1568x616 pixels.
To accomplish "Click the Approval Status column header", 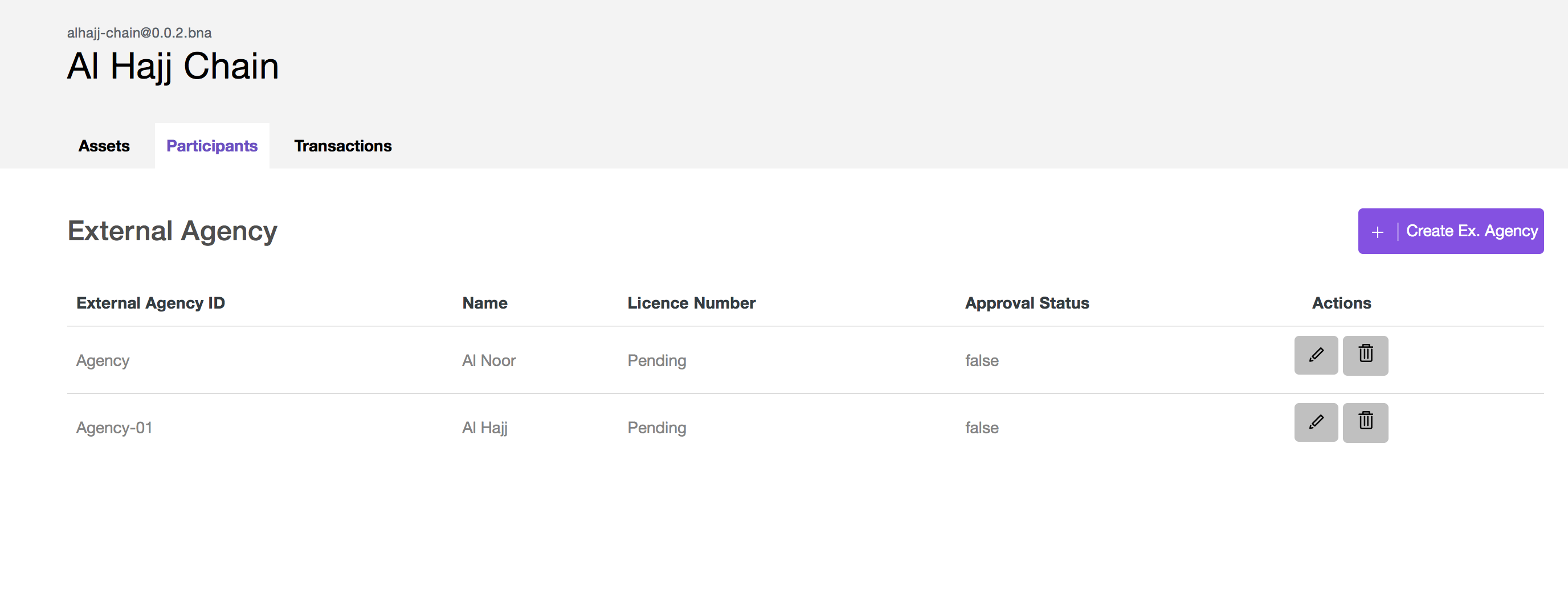I will click(x=1026, y=303).
